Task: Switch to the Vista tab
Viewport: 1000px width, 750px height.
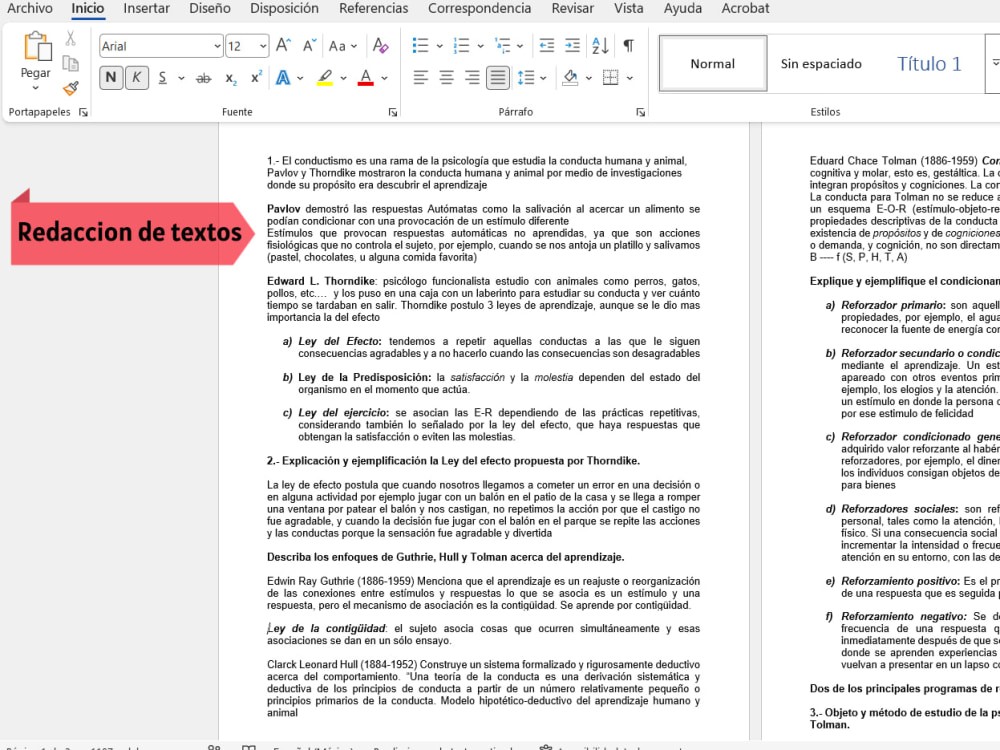Action: (x=628, y=8)
